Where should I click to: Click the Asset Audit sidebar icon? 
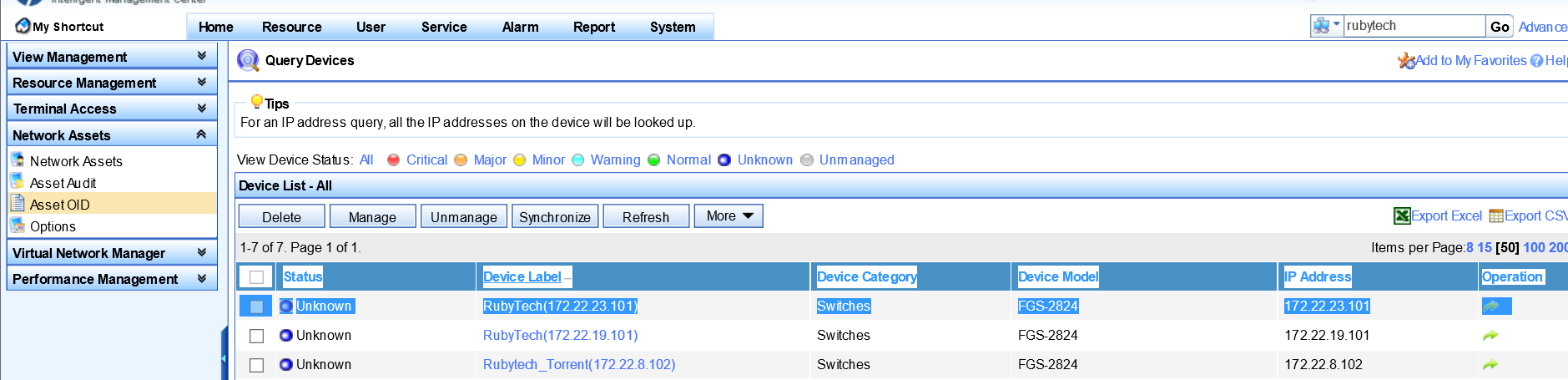tap(18, 181)
